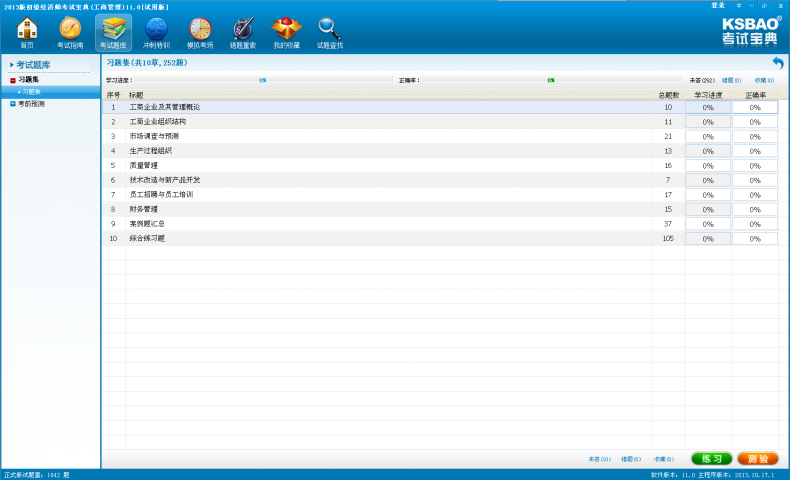Open the 考试指南 compass icon
Image resolution: width=790 pixels, height=480 pixels.
pos(70,32)
